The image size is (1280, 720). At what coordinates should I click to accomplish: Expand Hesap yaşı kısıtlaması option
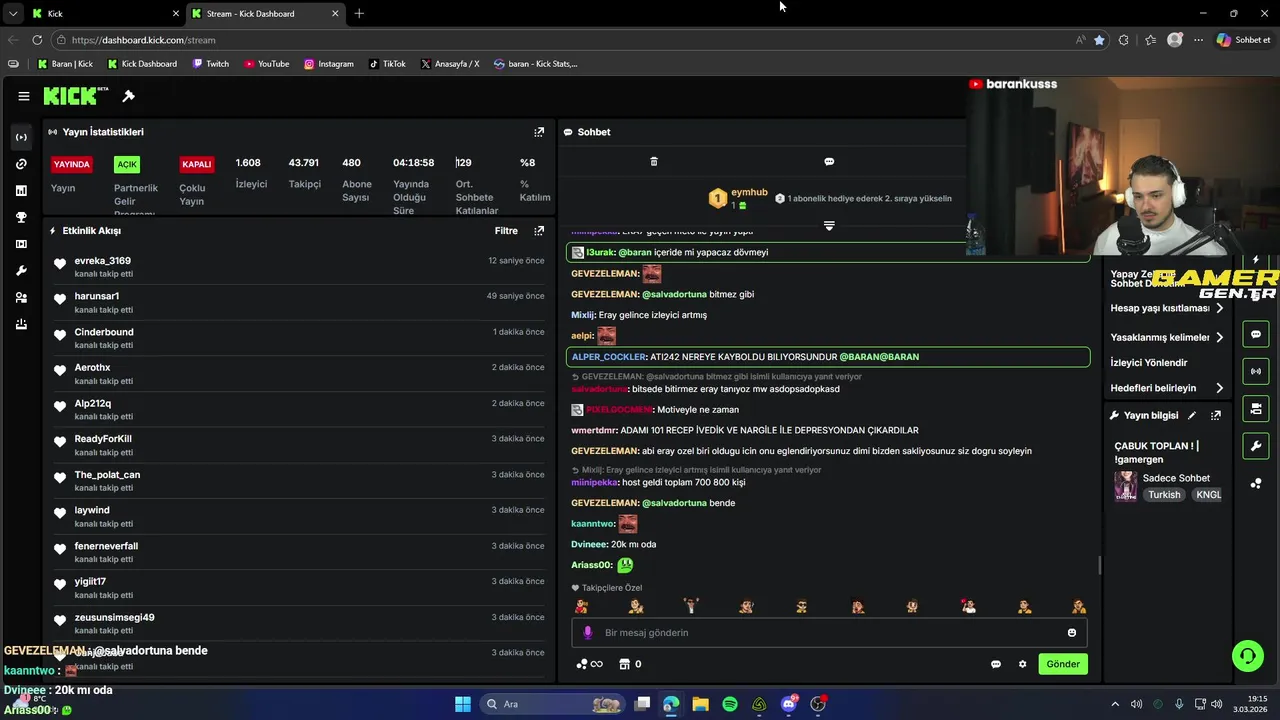coord(1167,308)
